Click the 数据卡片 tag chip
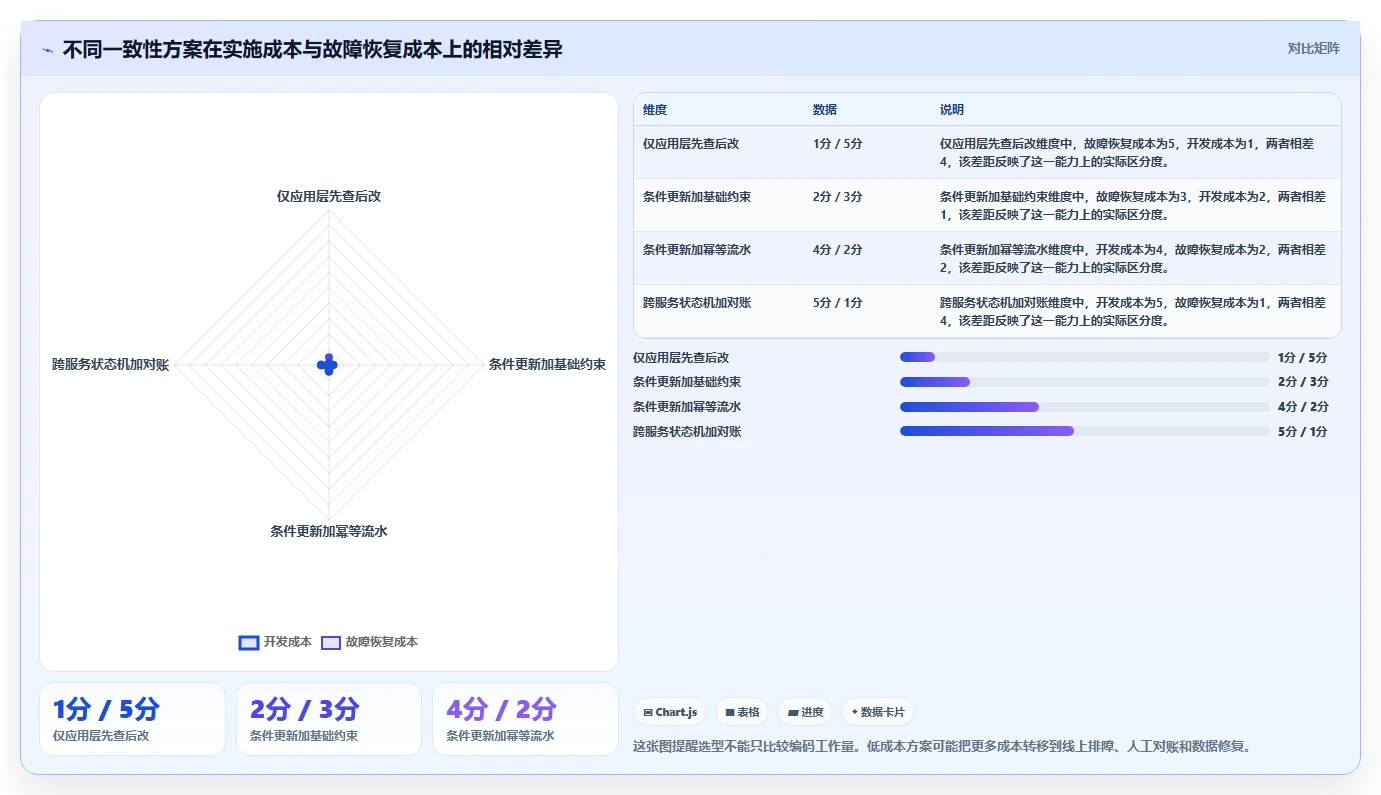1381x795 pixels. 877,712
